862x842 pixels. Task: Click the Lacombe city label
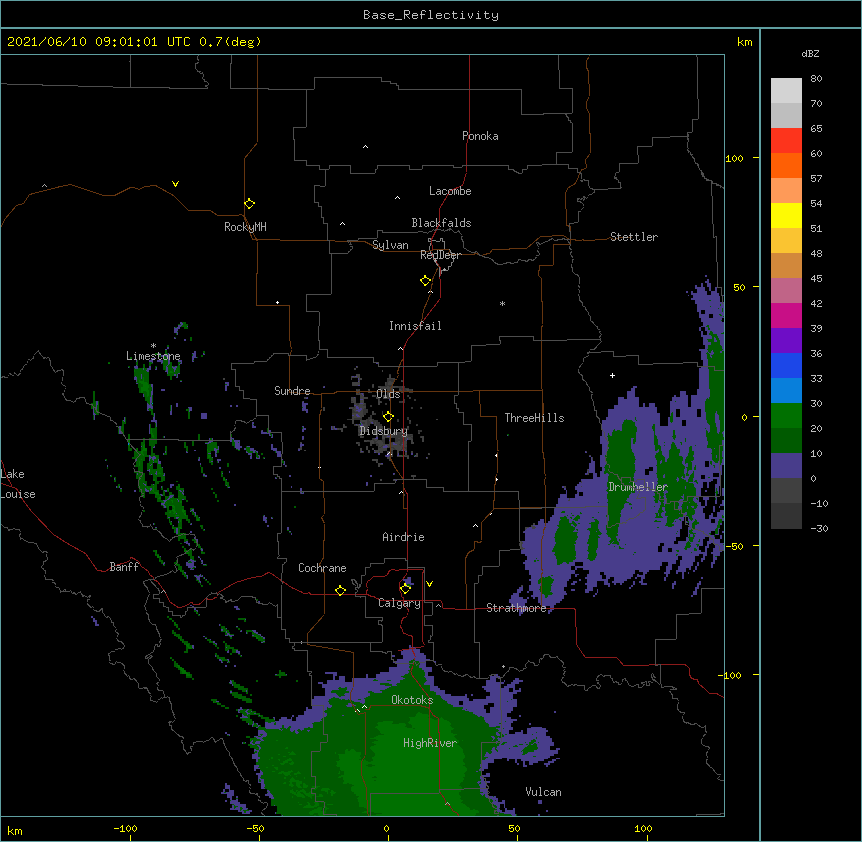450,191
